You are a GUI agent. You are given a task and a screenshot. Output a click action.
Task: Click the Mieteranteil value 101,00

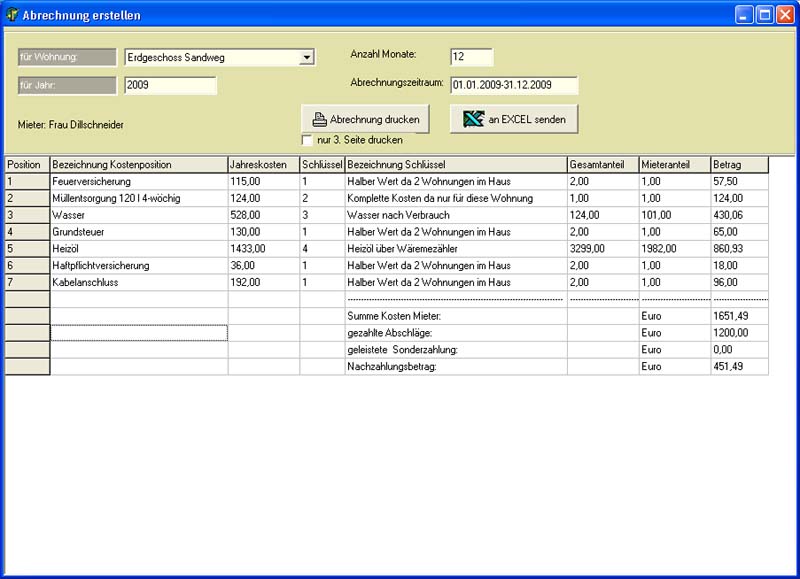674,215
